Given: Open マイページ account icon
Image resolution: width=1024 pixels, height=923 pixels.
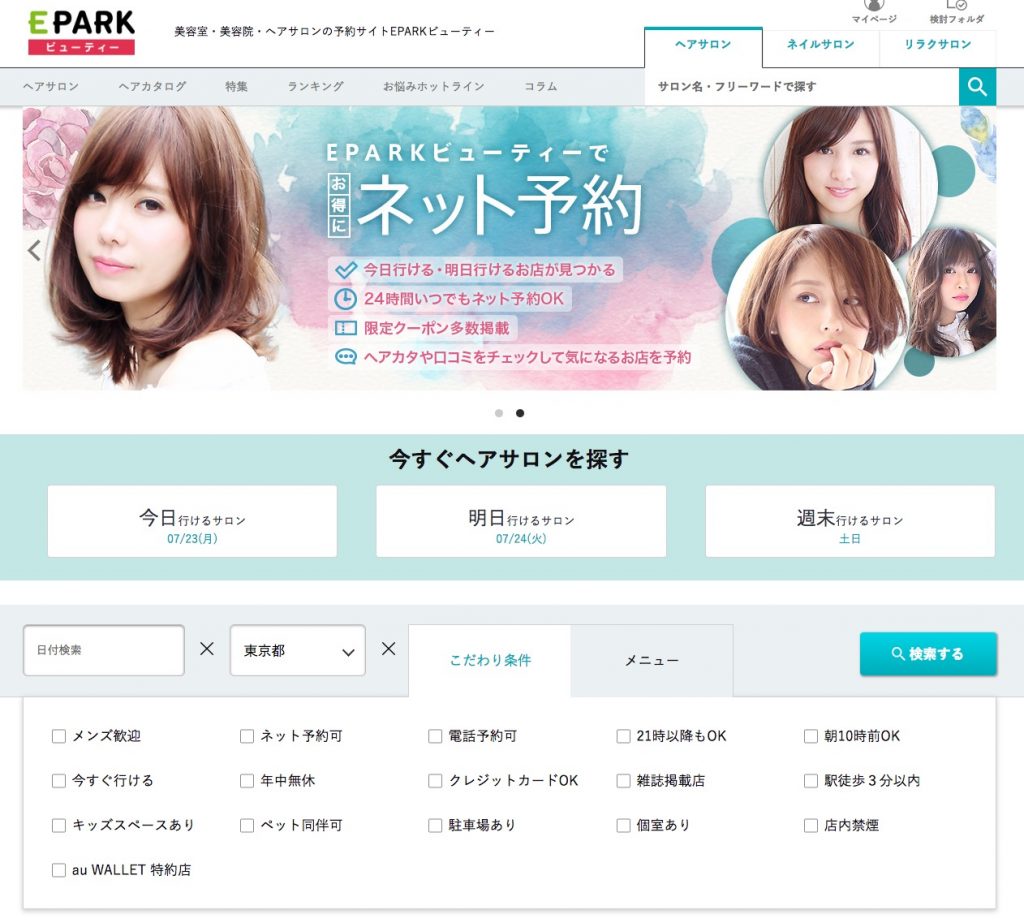Looking at the screenshot, I should point(874,11).
